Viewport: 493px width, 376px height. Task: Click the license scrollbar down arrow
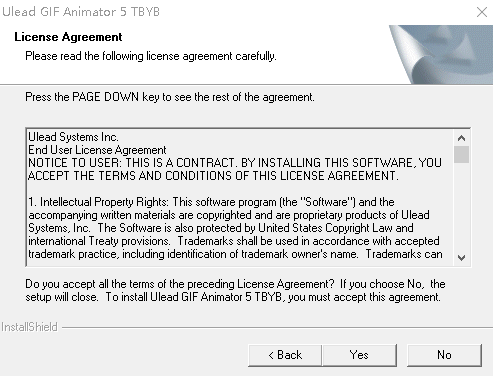tap(462, 257)
